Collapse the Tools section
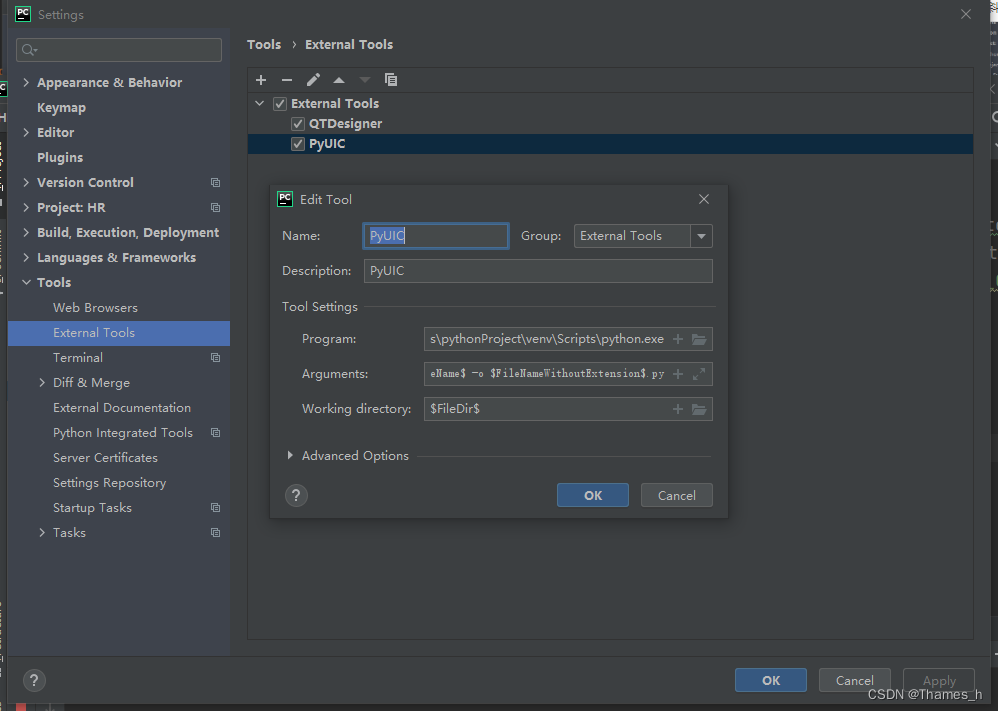 [x=26, y=283]
